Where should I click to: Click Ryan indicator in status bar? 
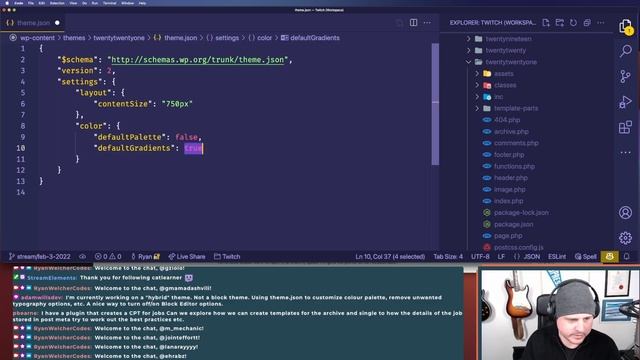(145, 257)
